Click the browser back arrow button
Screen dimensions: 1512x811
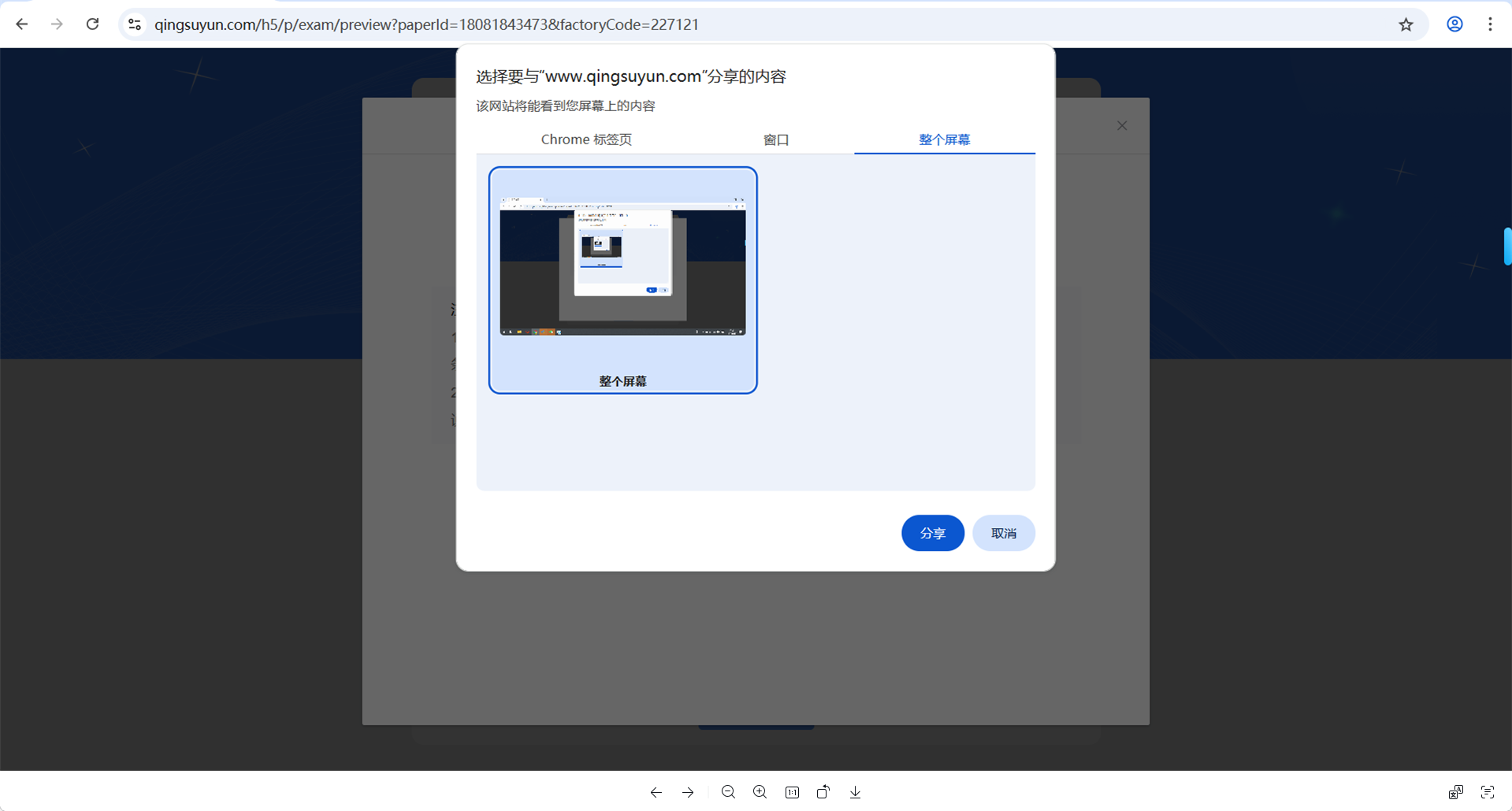22,24
